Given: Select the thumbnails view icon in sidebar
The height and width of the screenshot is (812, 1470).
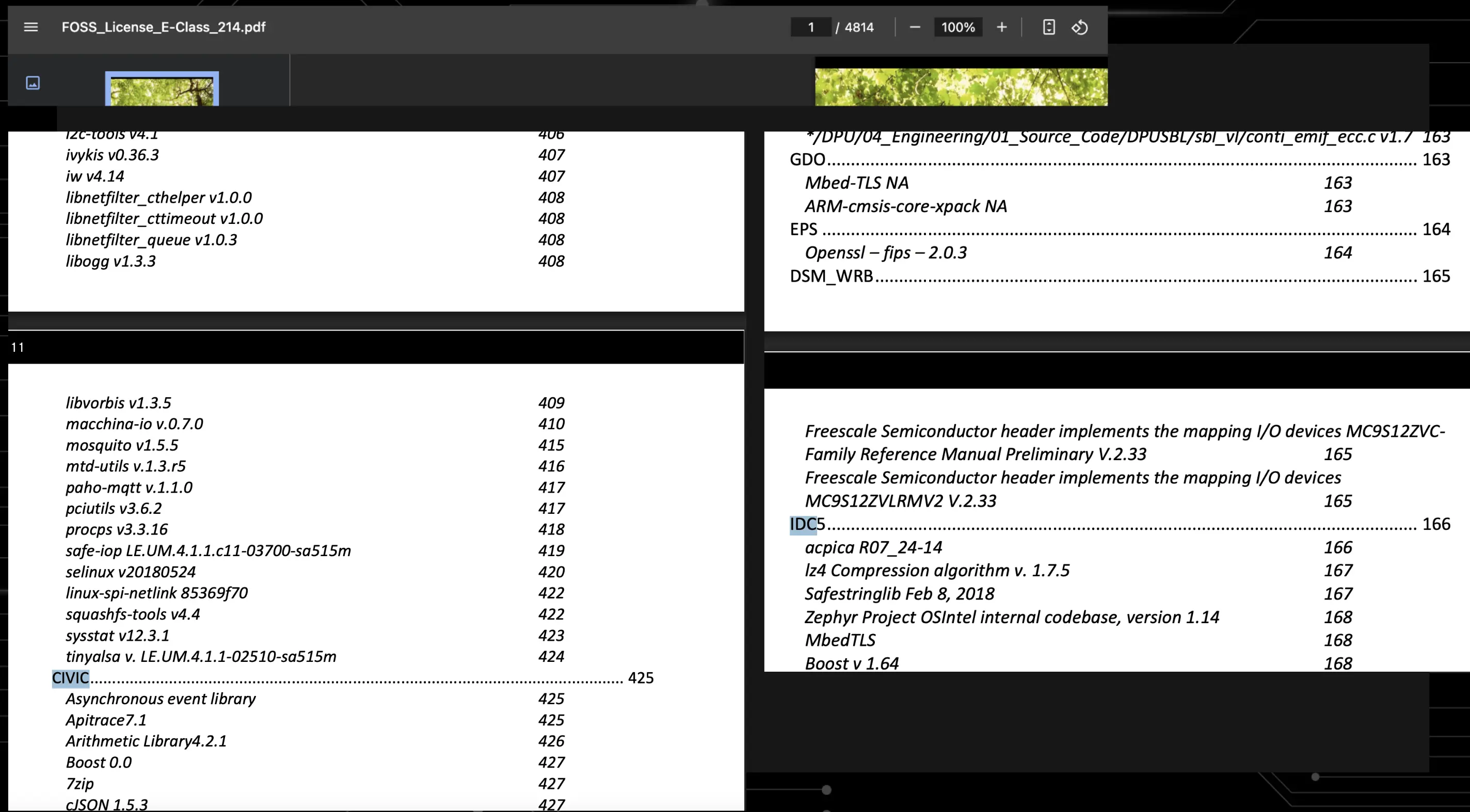Looking at the screenshot, I should [33, 83].
